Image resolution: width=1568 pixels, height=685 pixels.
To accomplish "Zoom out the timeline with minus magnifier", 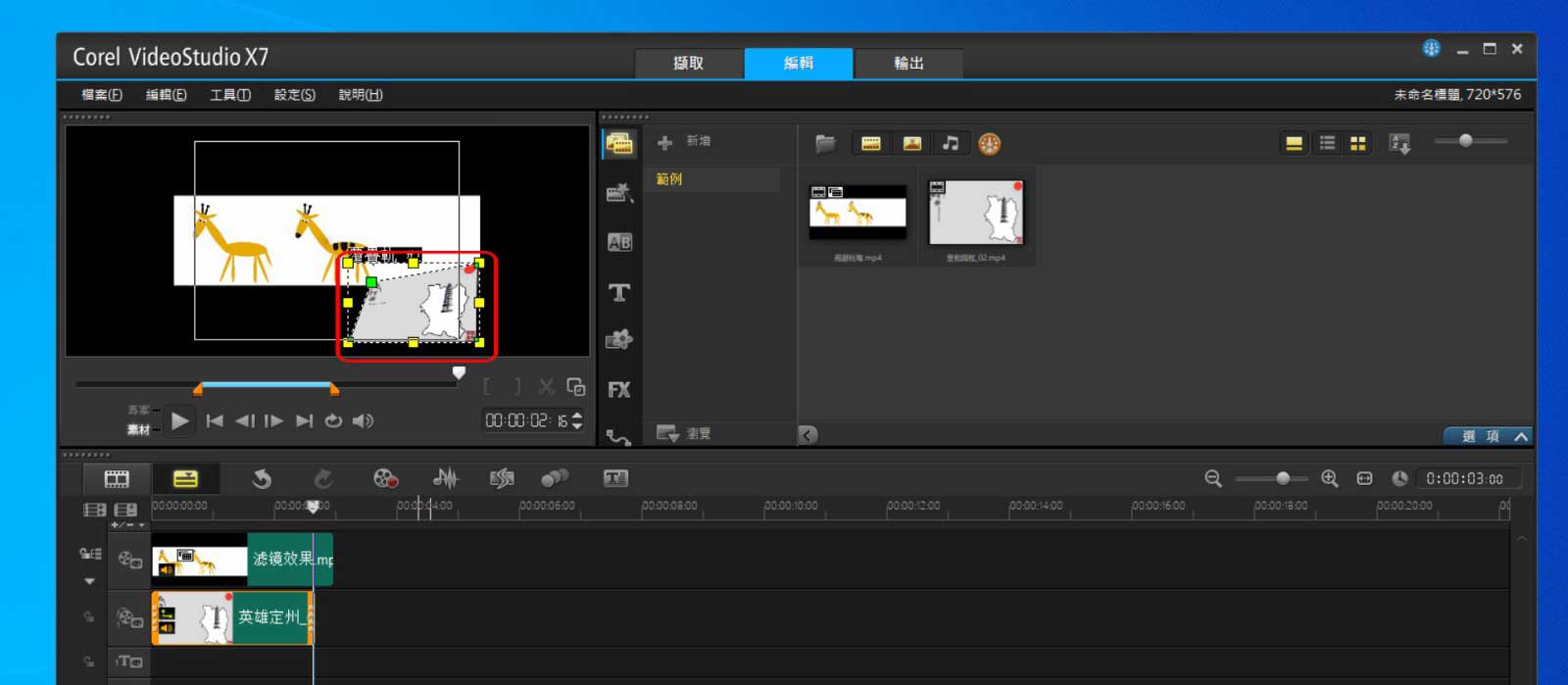I will point(1213,478).
